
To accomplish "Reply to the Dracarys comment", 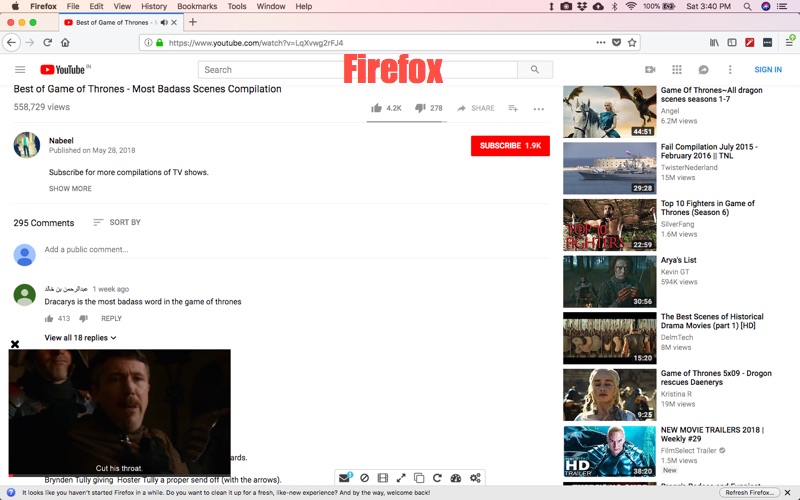I will [111, 318].
